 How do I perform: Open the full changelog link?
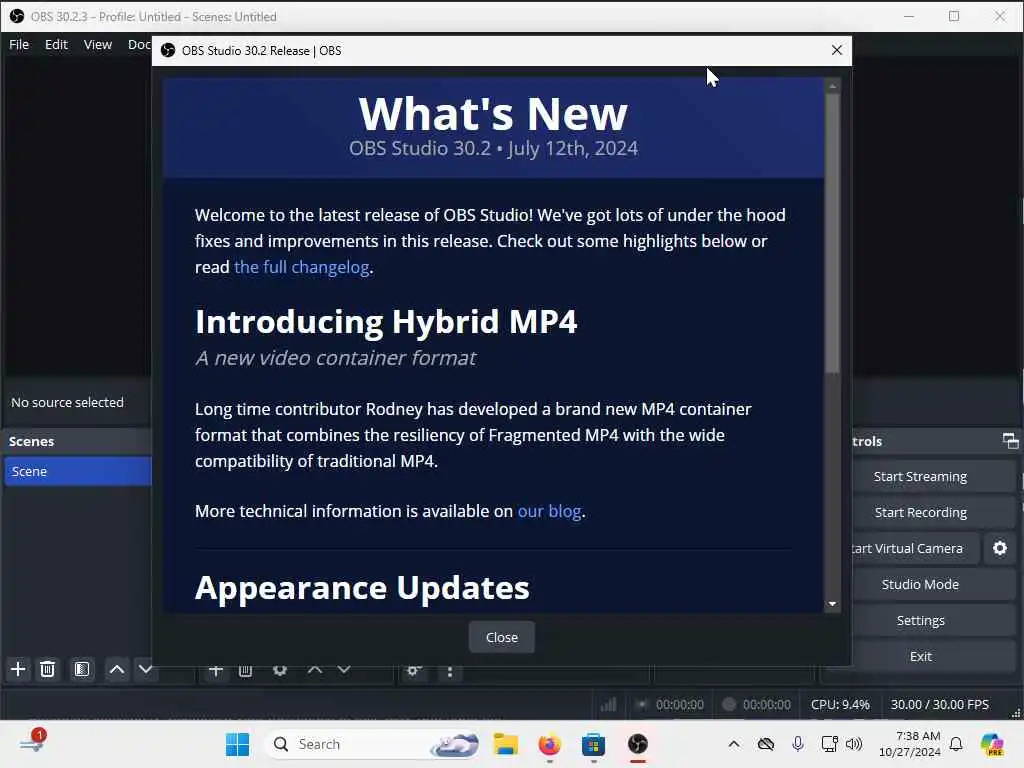[x=302, y=267]
